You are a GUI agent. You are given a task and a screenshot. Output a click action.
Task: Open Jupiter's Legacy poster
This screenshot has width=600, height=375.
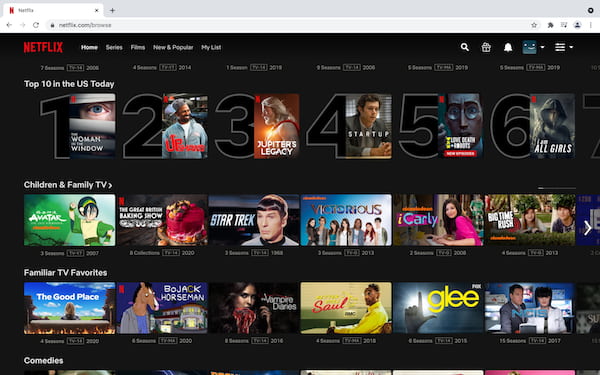pos(277,126)
